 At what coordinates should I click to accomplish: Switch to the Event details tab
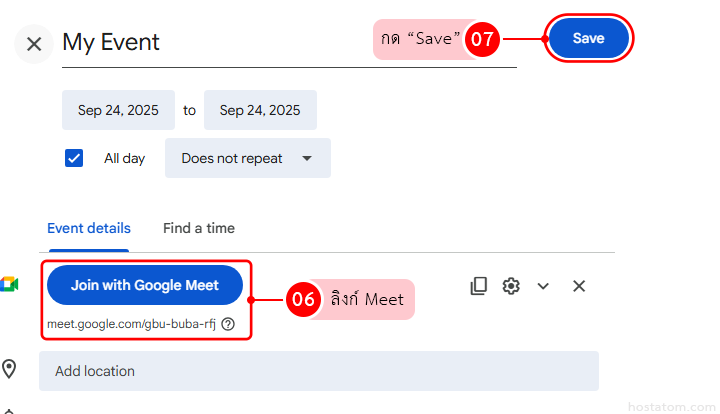coord(89,228)
